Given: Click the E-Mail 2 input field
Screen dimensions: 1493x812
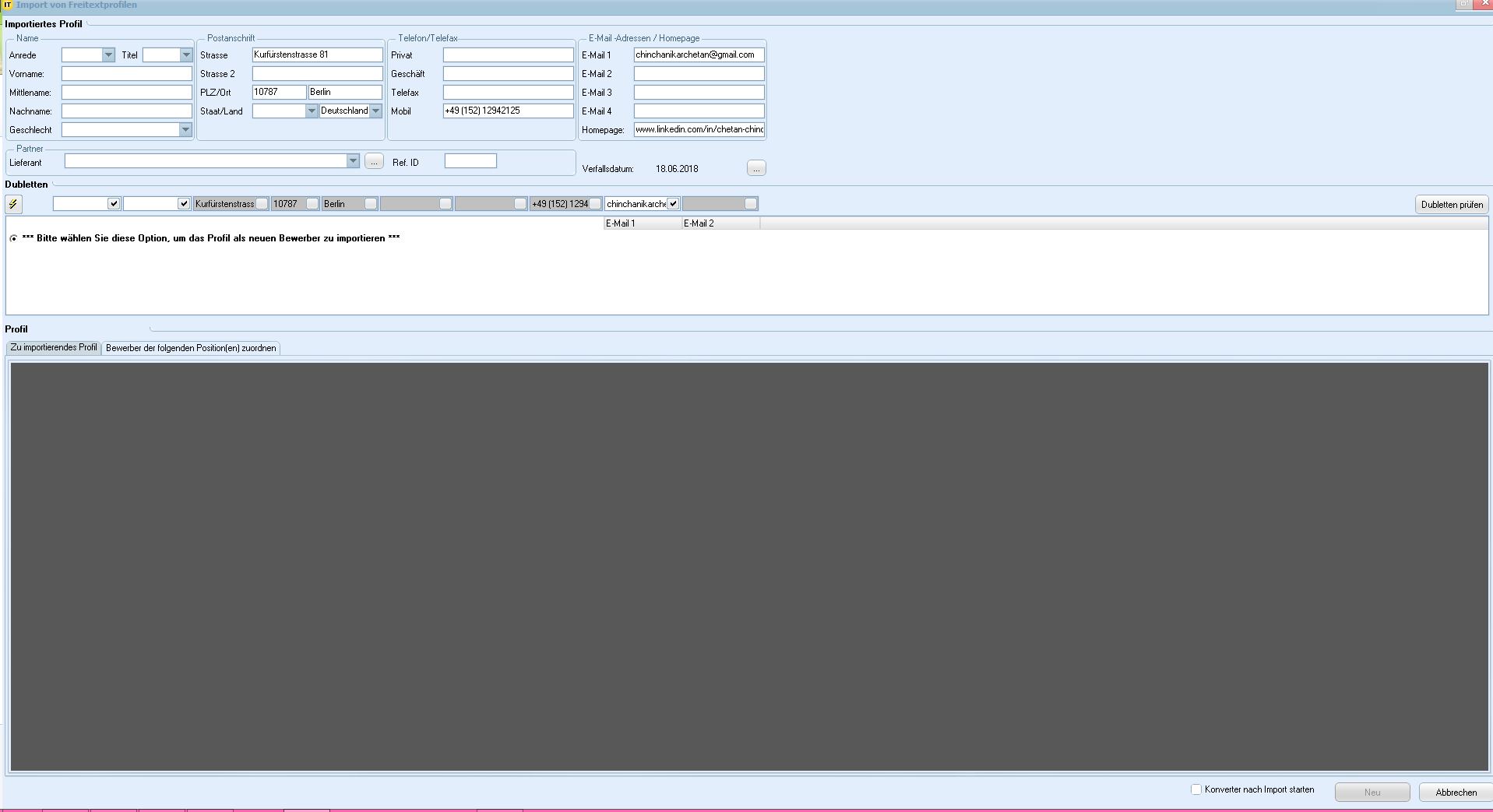Looking at the screenshot, I should point(699,74).
